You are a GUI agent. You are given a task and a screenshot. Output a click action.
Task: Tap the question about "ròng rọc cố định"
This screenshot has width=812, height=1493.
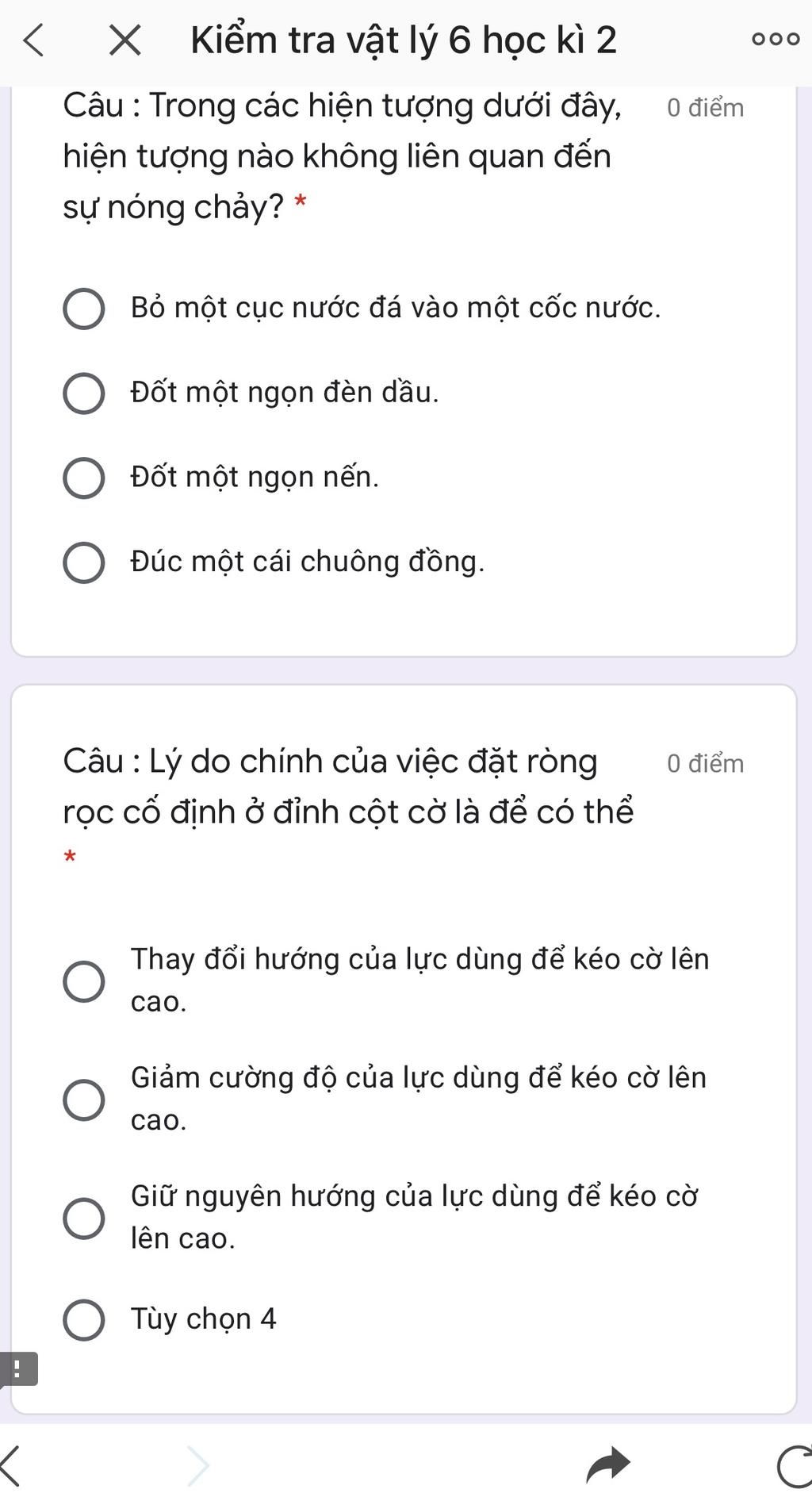[x=347, y=786]
